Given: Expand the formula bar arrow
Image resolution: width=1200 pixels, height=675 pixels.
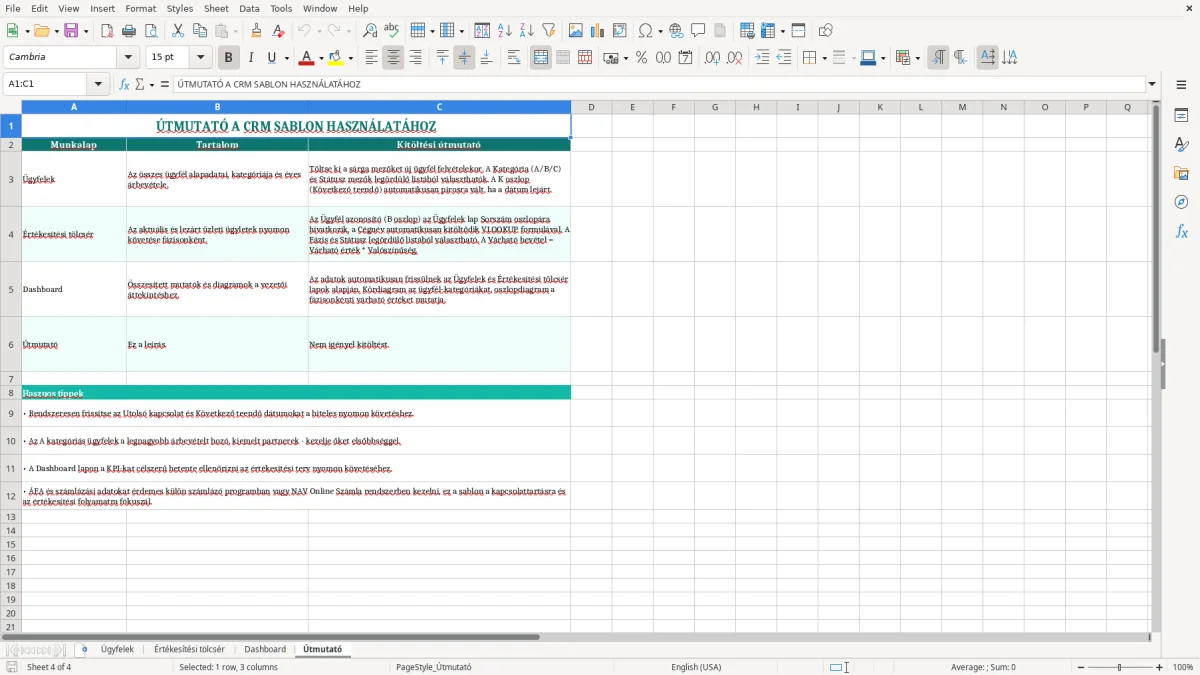Looking at the screenshot, I should coord(1152,85).
